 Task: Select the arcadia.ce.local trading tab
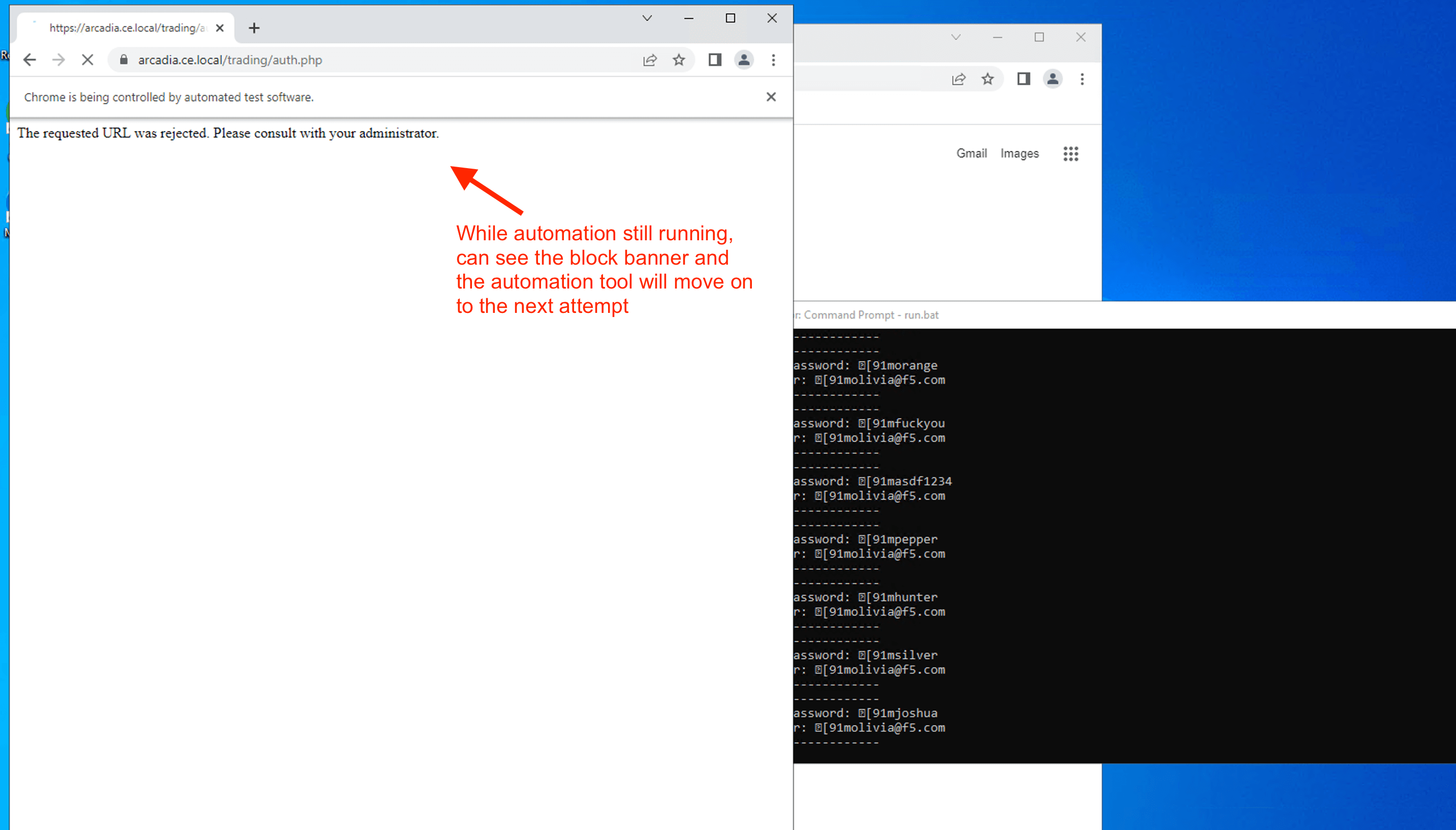pyautogui.click(x=125, y=28)
